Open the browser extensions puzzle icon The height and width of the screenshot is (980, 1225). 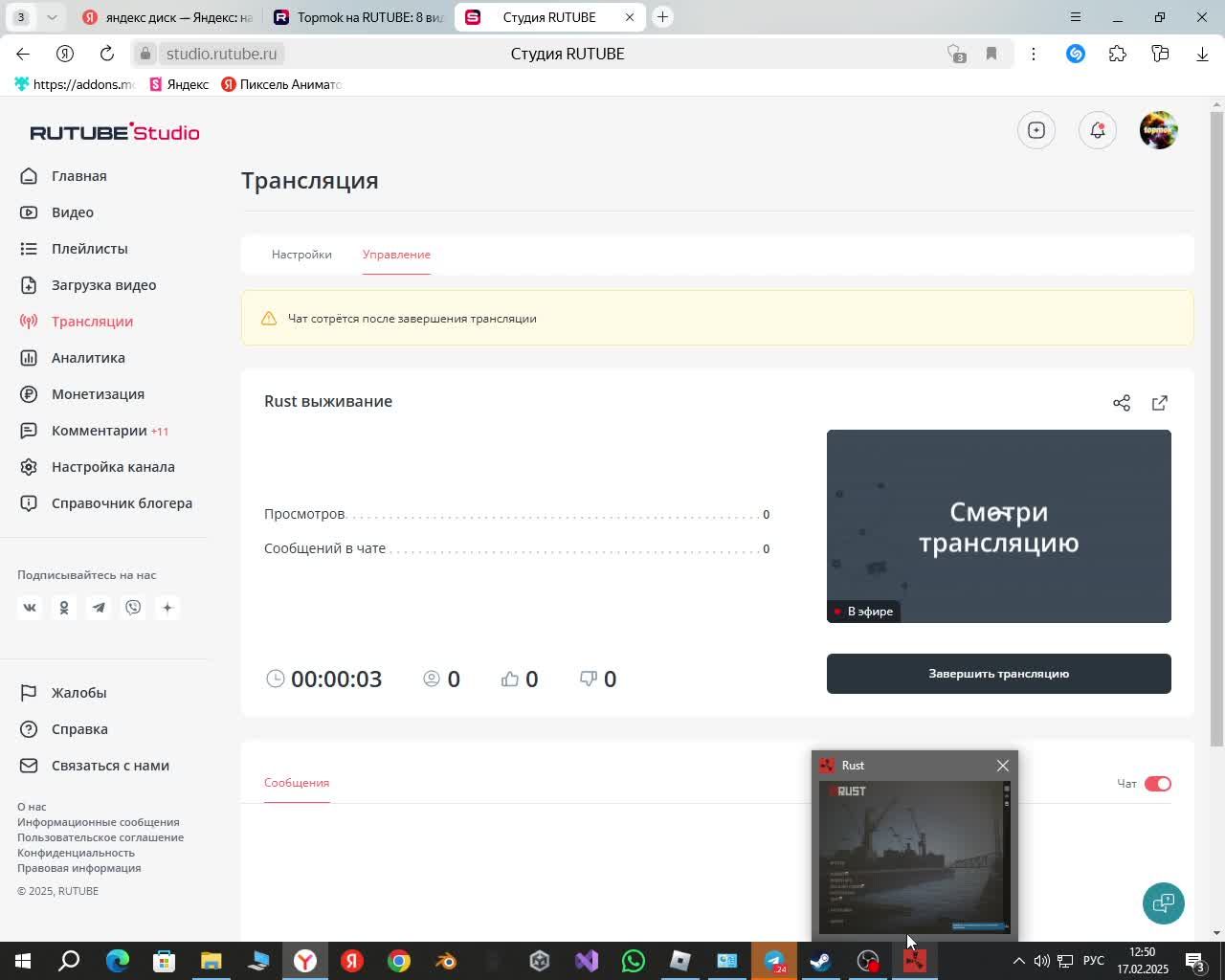click(1118, 54)
